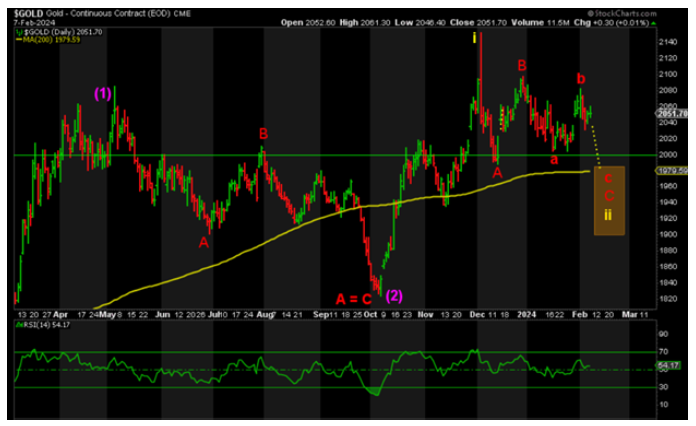Select the magenta (1) wave label
Viewport: 696px width, 426px height.
coord(104,93)
